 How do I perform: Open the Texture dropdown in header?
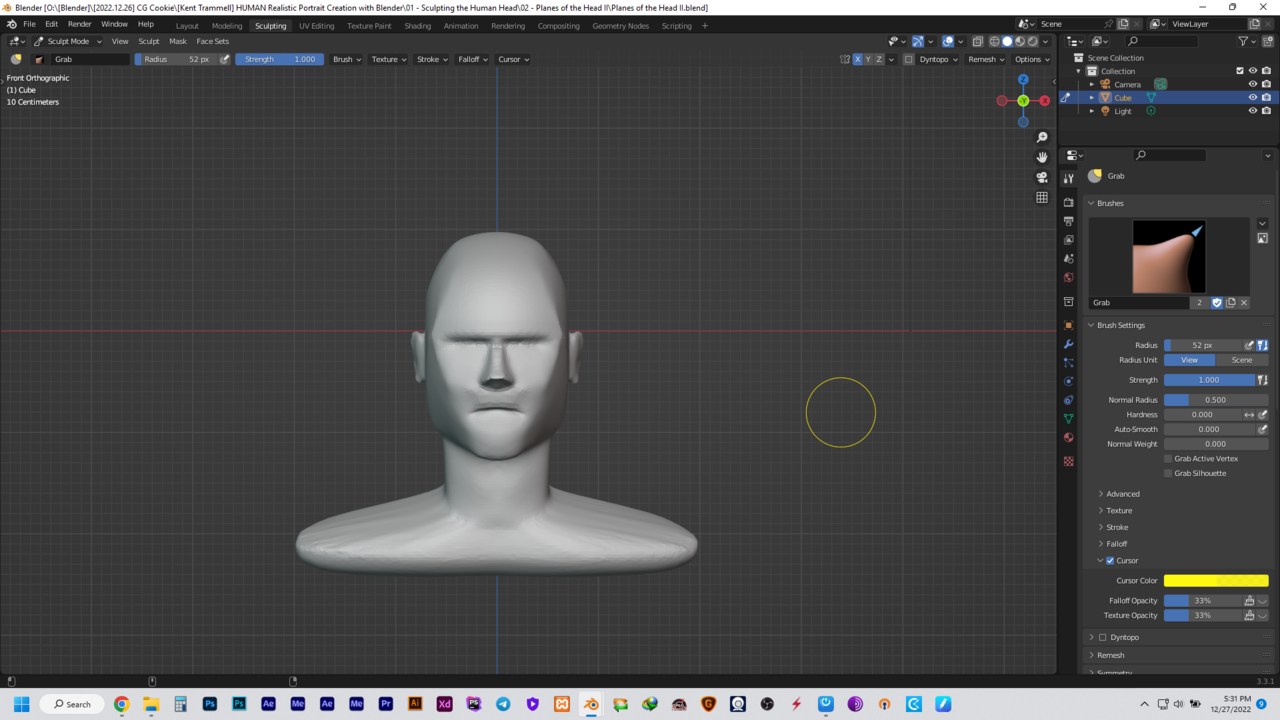click(389, 59)
